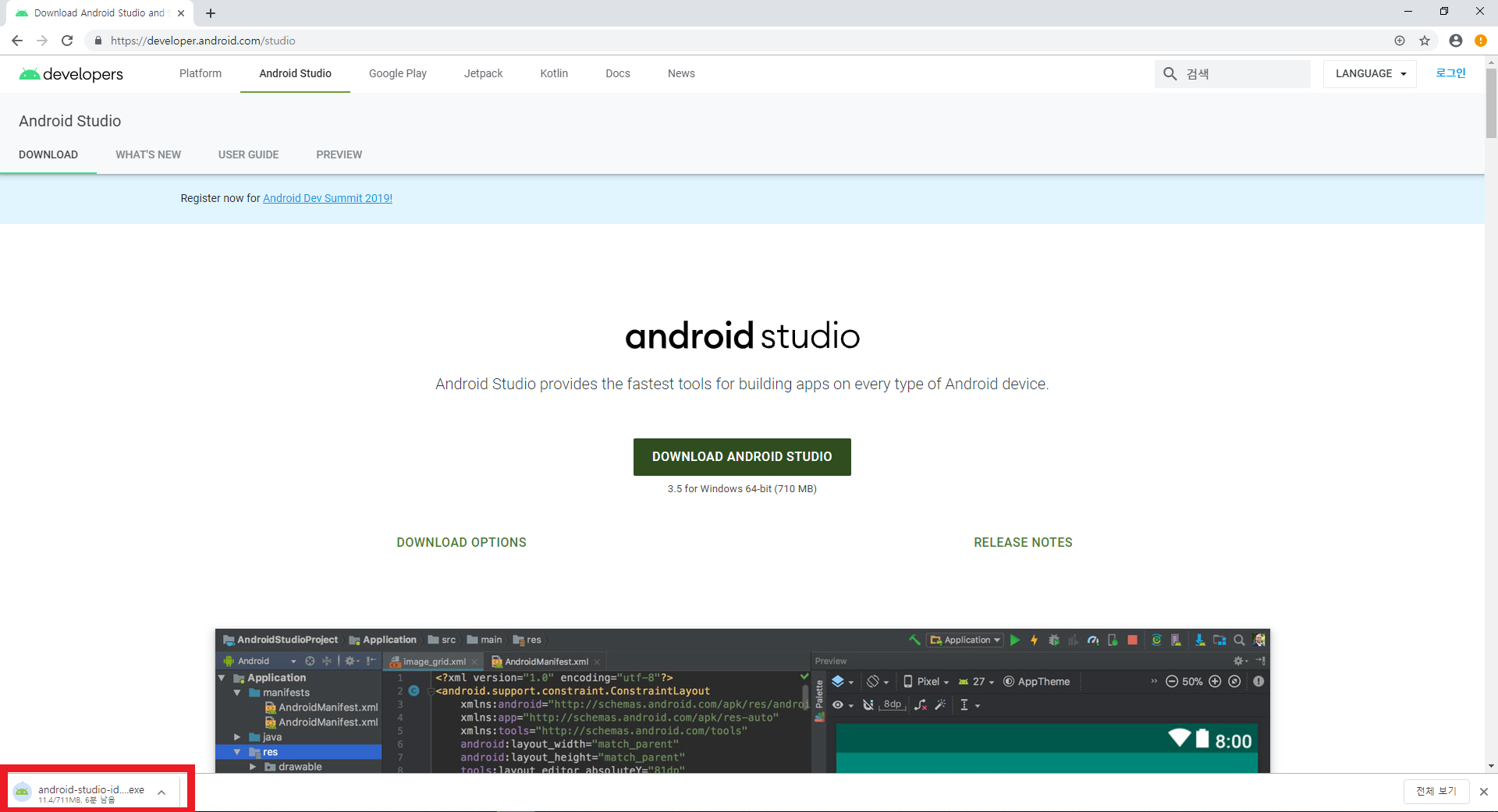This screenshot has width=1498, height=812.
Task: Click the Android Studio IDE screenshot
Action: (743, 701)
